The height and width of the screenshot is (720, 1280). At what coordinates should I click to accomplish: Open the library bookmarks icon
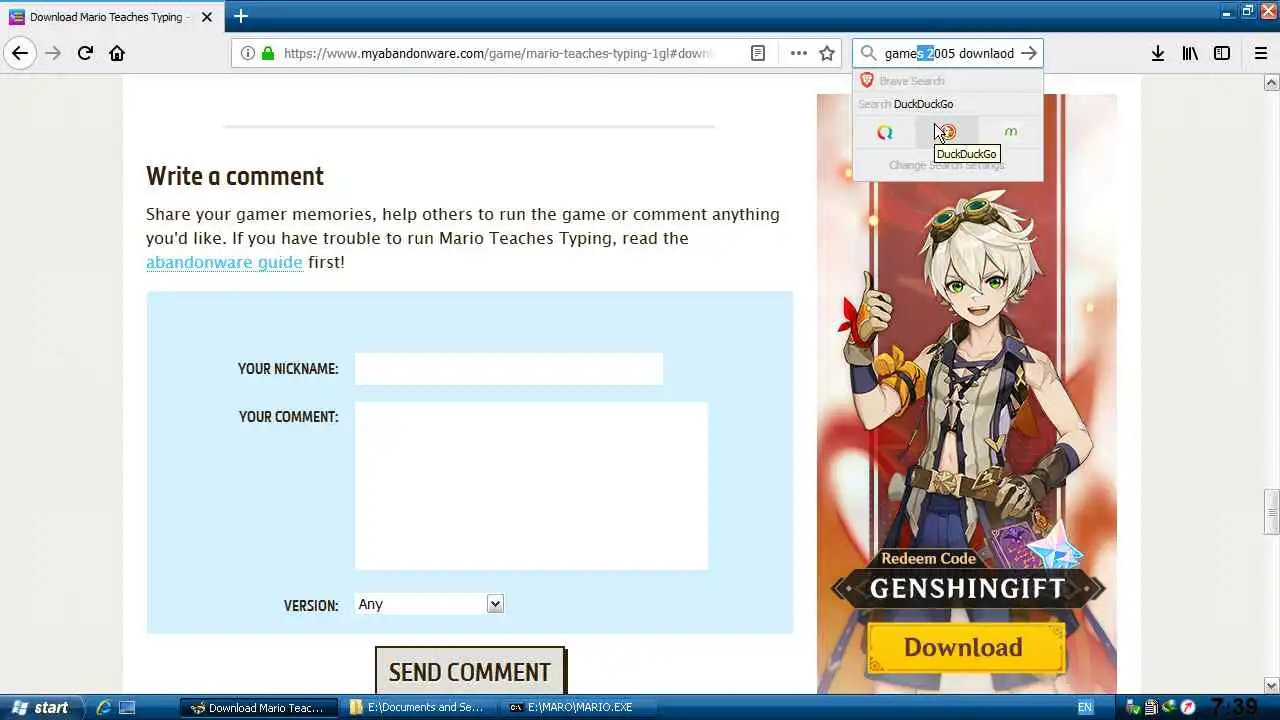pyautogui.click(x=1189, y=53)
